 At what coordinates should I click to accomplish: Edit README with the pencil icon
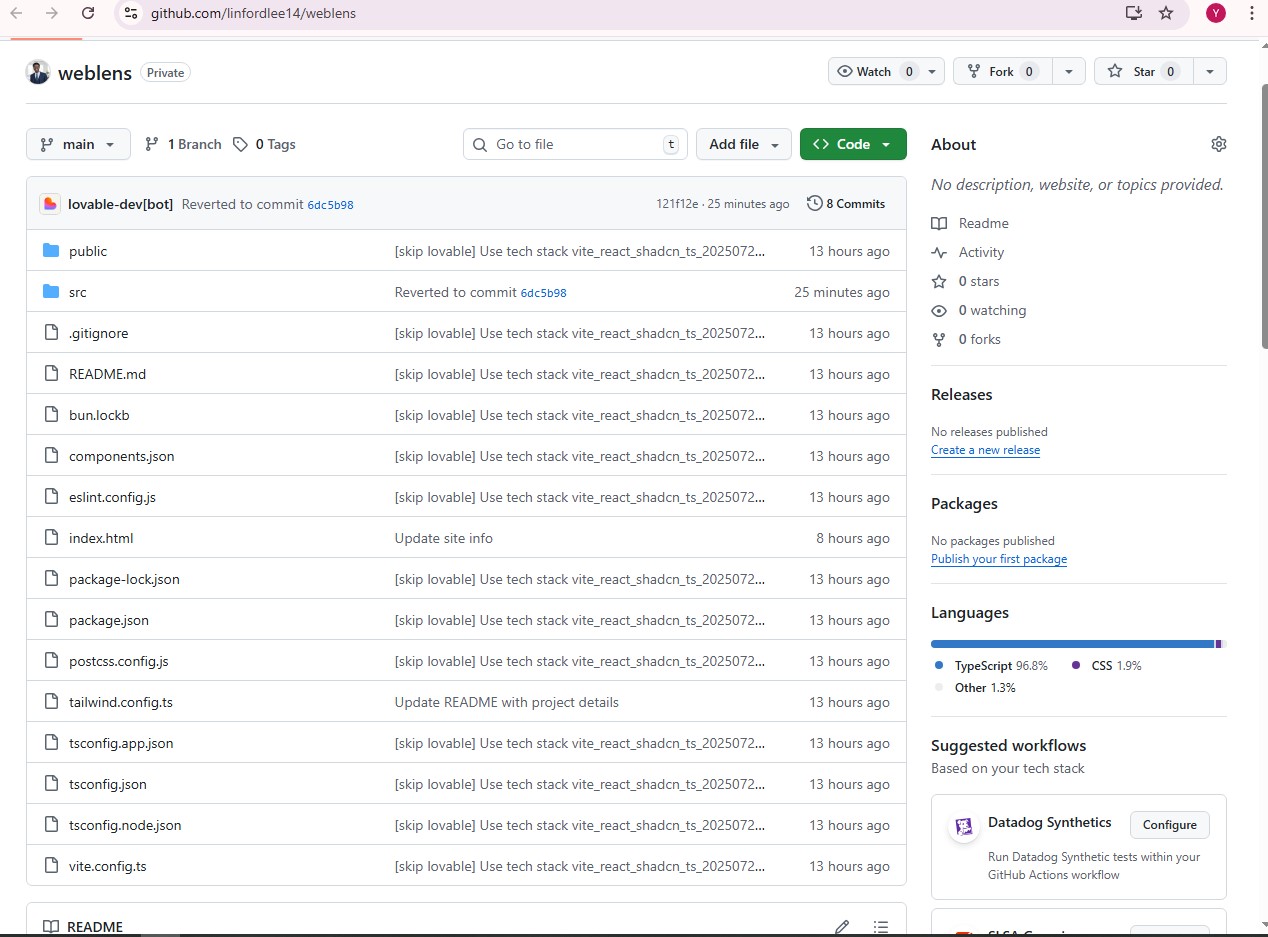click(842, 927)
